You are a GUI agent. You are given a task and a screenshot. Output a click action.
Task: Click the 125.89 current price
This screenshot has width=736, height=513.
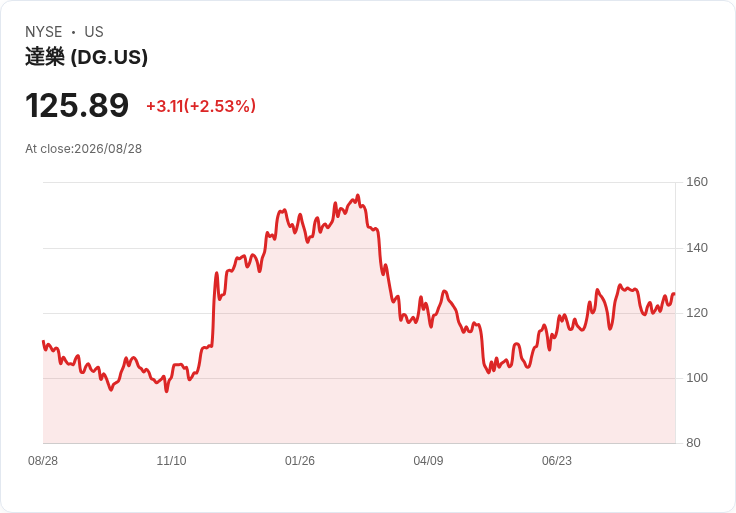77,105
